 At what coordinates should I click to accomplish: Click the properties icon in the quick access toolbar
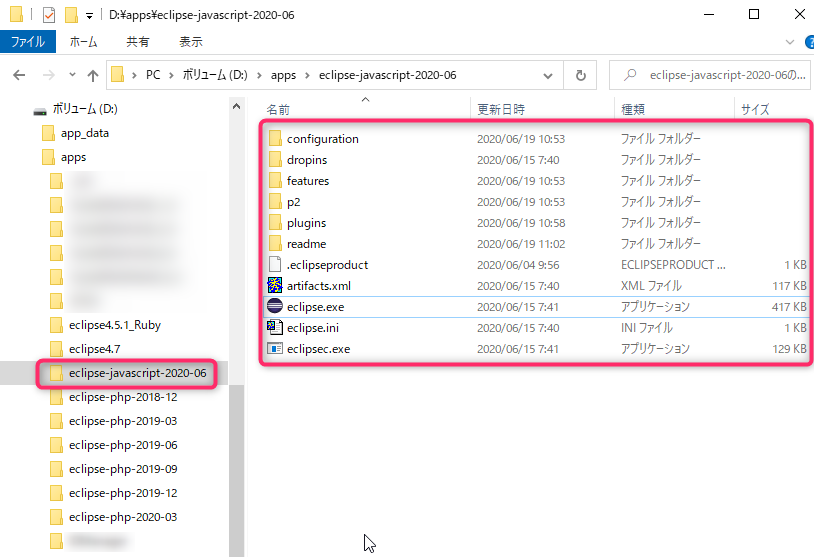(49, 15)
